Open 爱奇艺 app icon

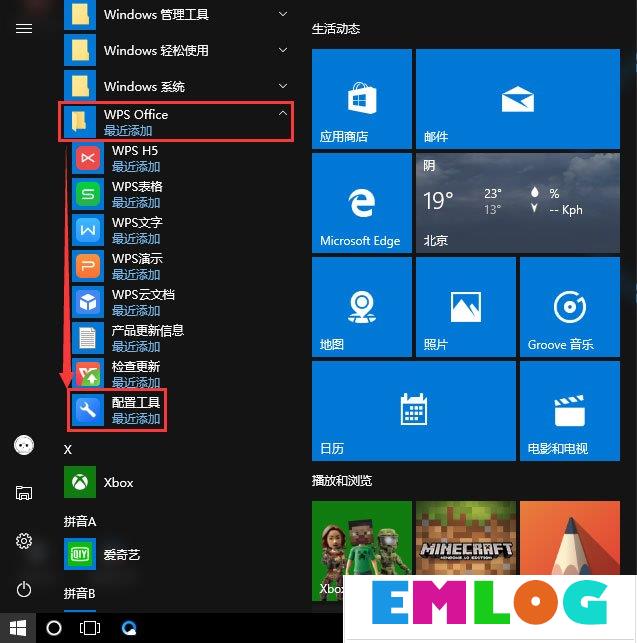point(80,554)
